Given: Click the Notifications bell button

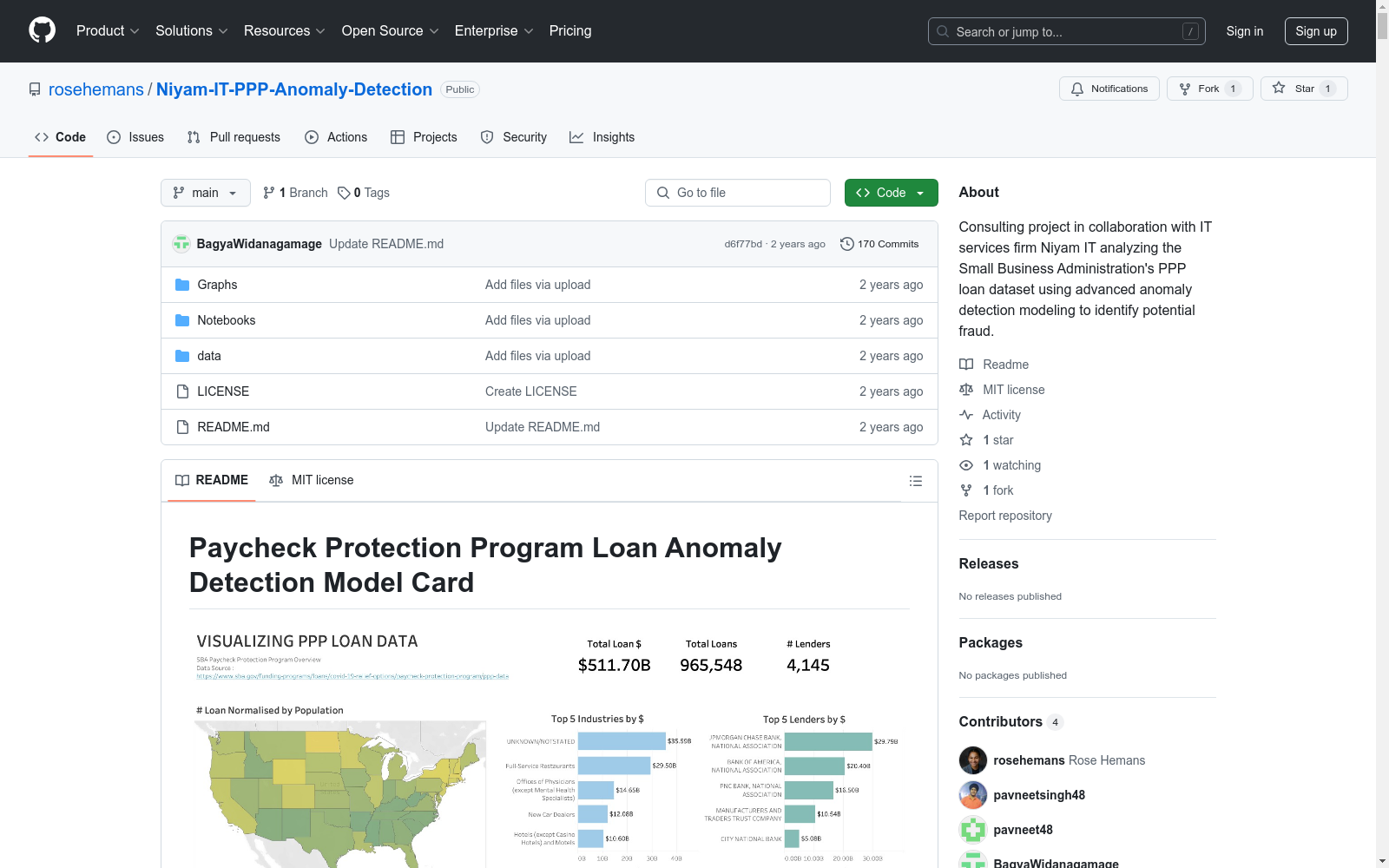Looking at the screenshot, I should 1109,89.
